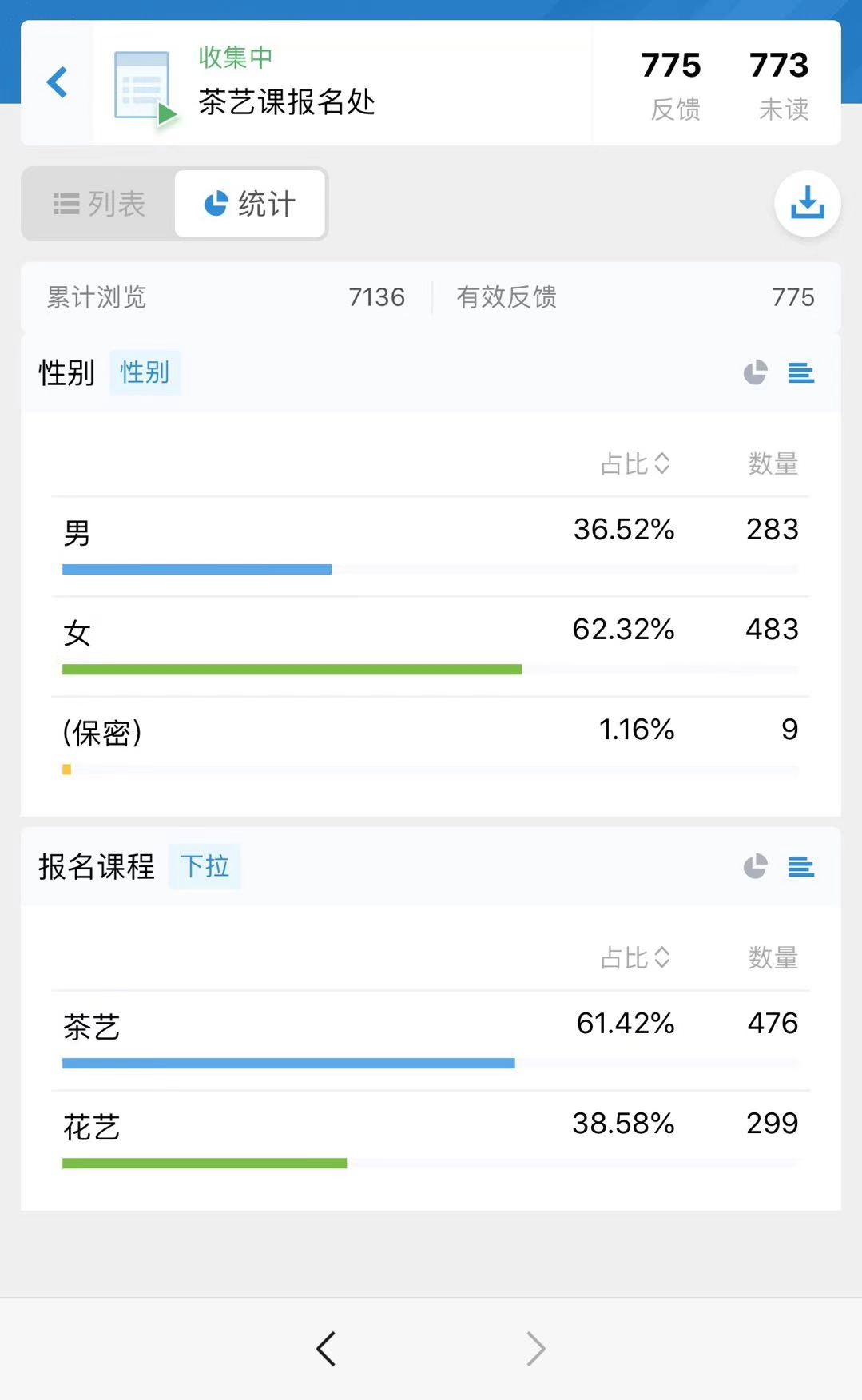Screen dimensions: 862x1400
Task: Go back with bottom navigation left arrow
Action: pos(326,1349)
